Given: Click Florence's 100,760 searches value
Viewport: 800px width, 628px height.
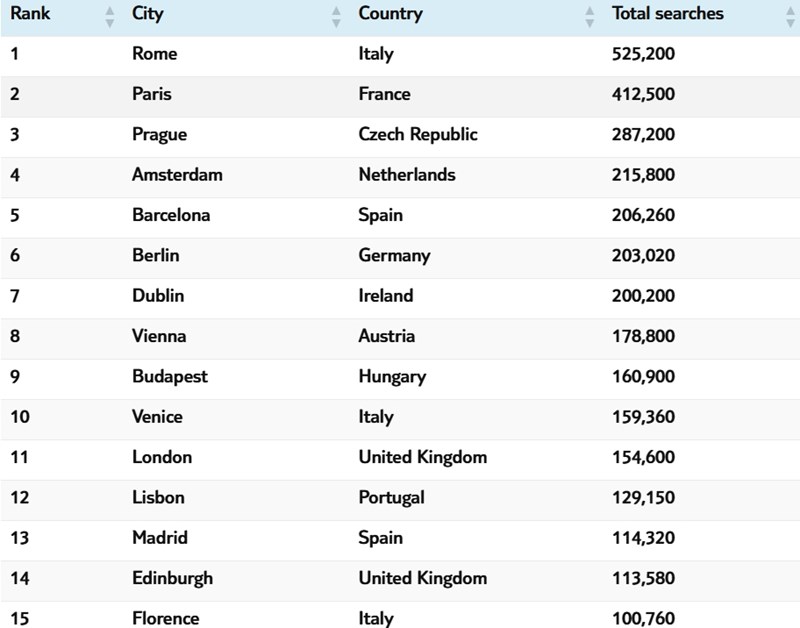Looking at the screenshot, I should 643,618.
